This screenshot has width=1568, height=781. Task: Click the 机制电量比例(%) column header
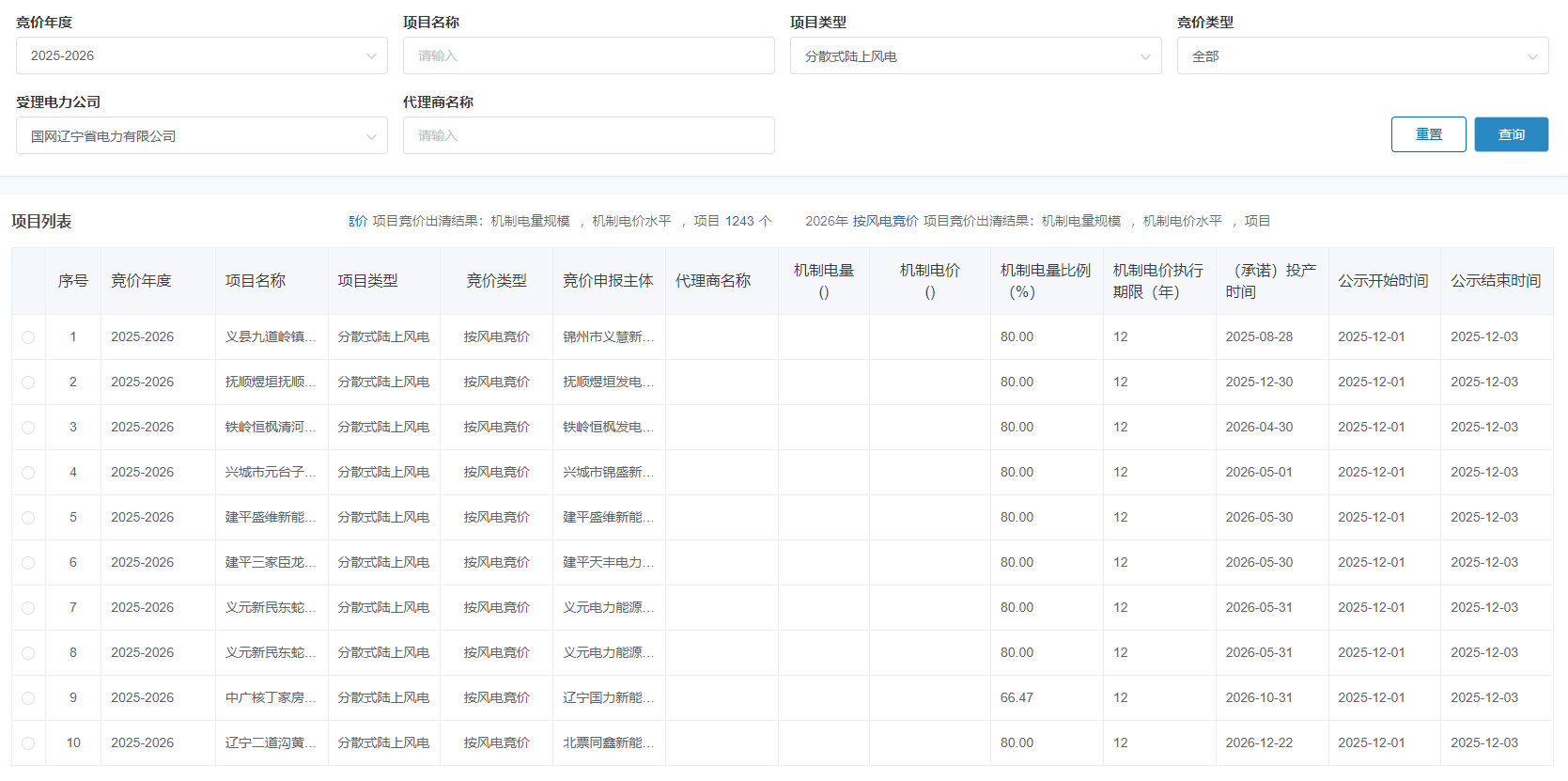(1046, 281)
